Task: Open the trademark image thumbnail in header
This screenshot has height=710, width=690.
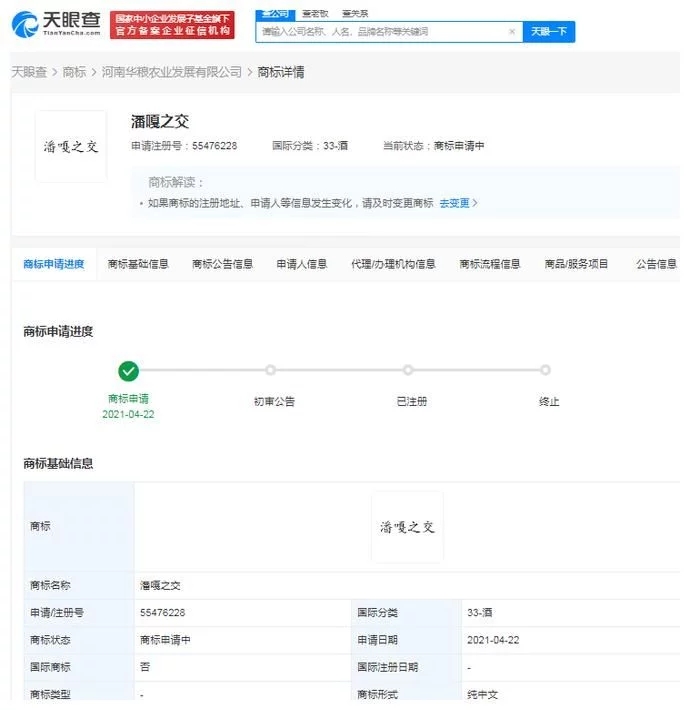Action: (71, 146)
